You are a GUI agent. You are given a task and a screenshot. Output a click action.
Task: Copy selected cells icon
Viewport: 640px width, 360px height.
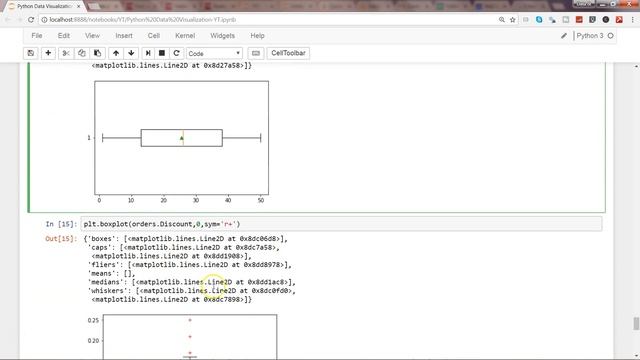pyautogui.click(x=82, y=53)
